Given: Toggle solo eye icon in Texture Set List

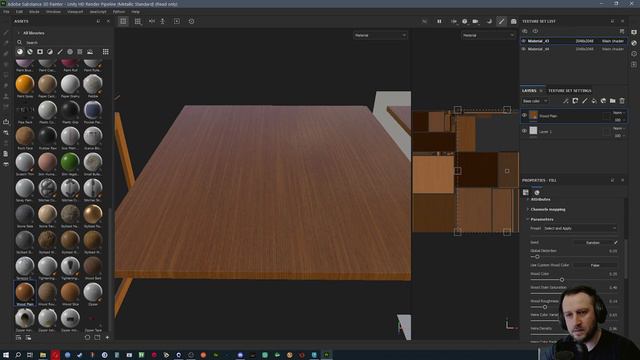Looking at the screenshot, I should [535, 31].
